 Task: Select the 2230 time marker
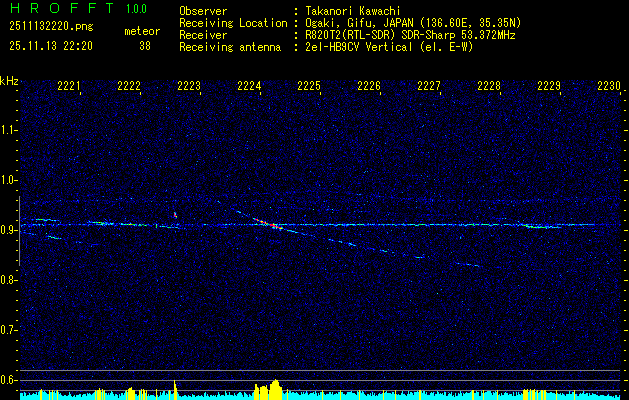609,87
